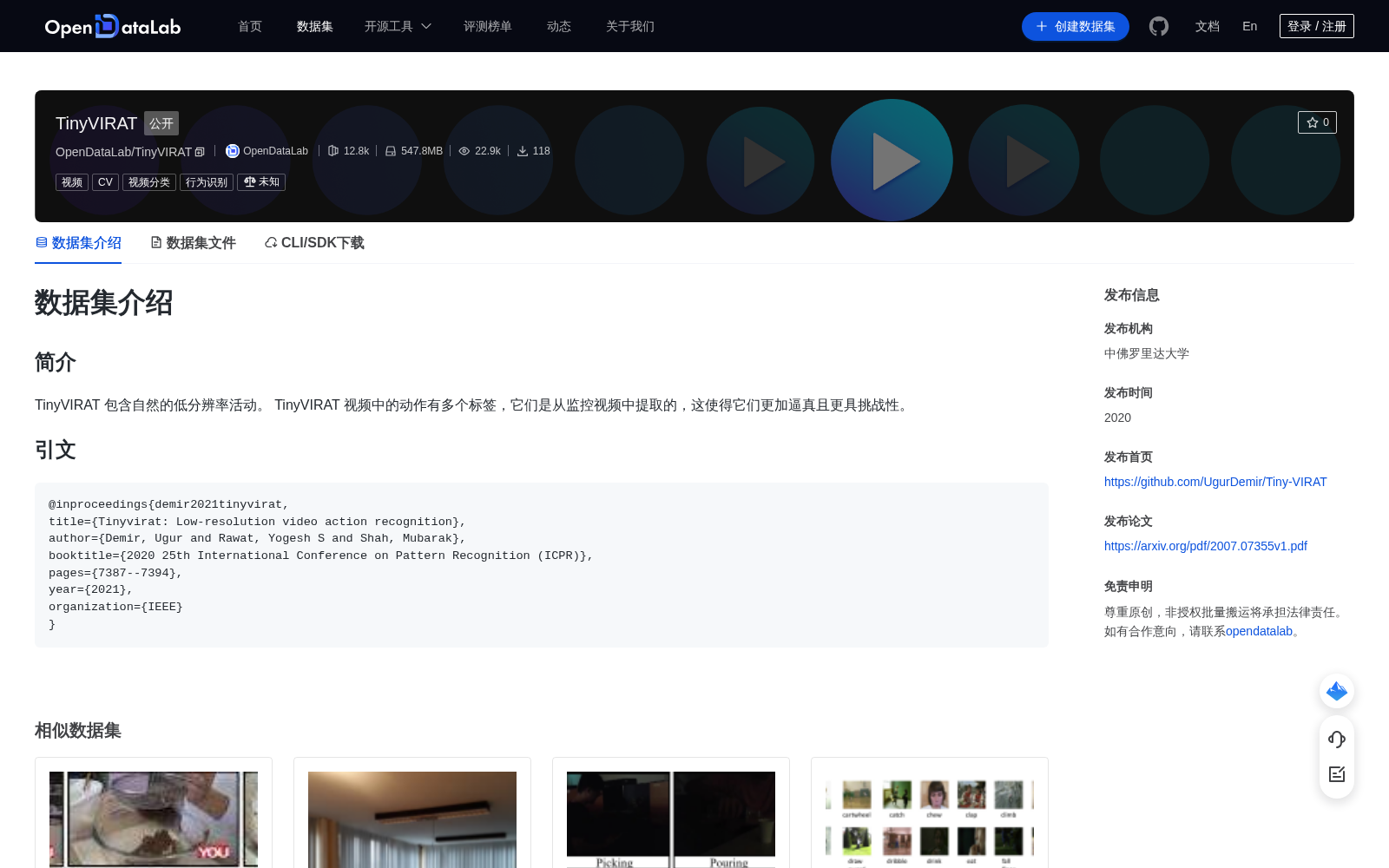The height and width of the screenshot is (868, 1389).
Task: Open the customer support headset icon
Action: [x=1337, y=739]
